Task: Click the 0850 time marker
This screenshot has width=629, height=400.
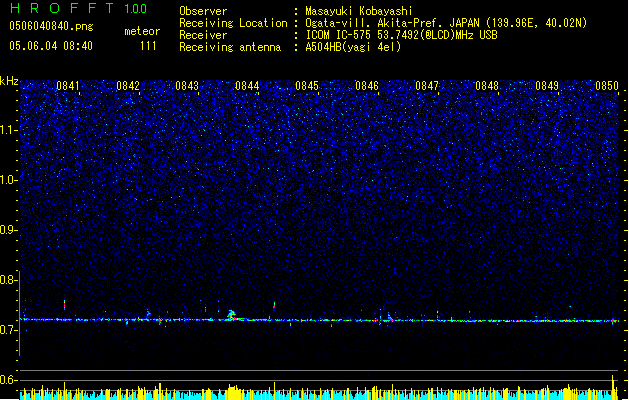Action: coord(607,86)
